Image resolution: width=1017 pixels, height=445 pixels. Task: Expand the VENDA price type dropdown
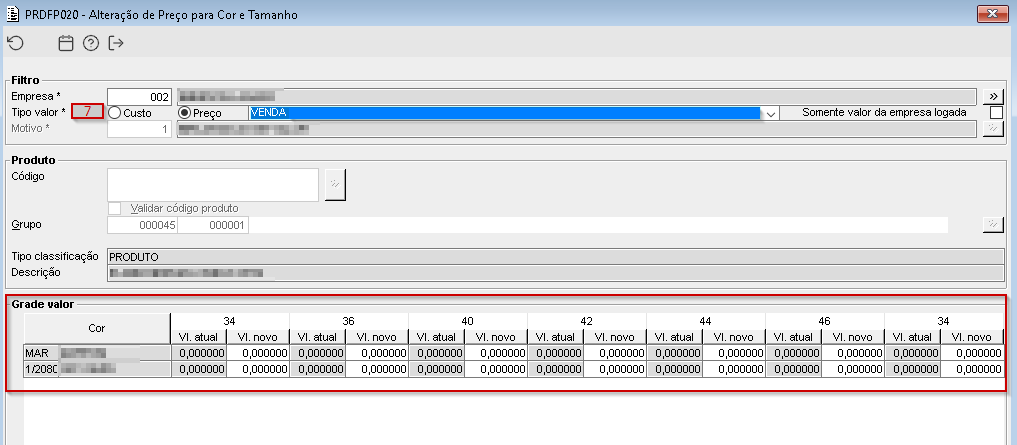771,113
